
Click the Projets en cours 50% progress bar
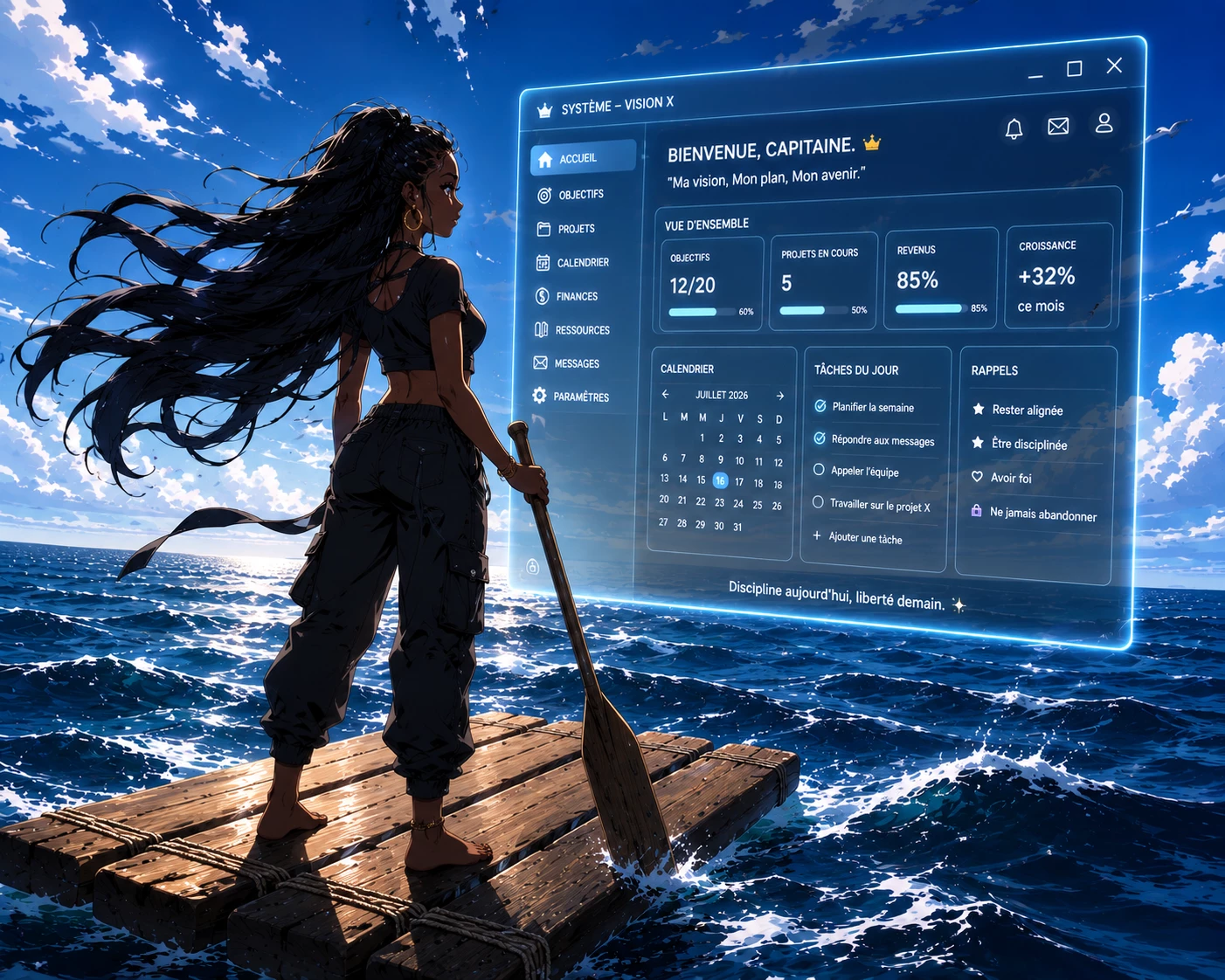813,310
